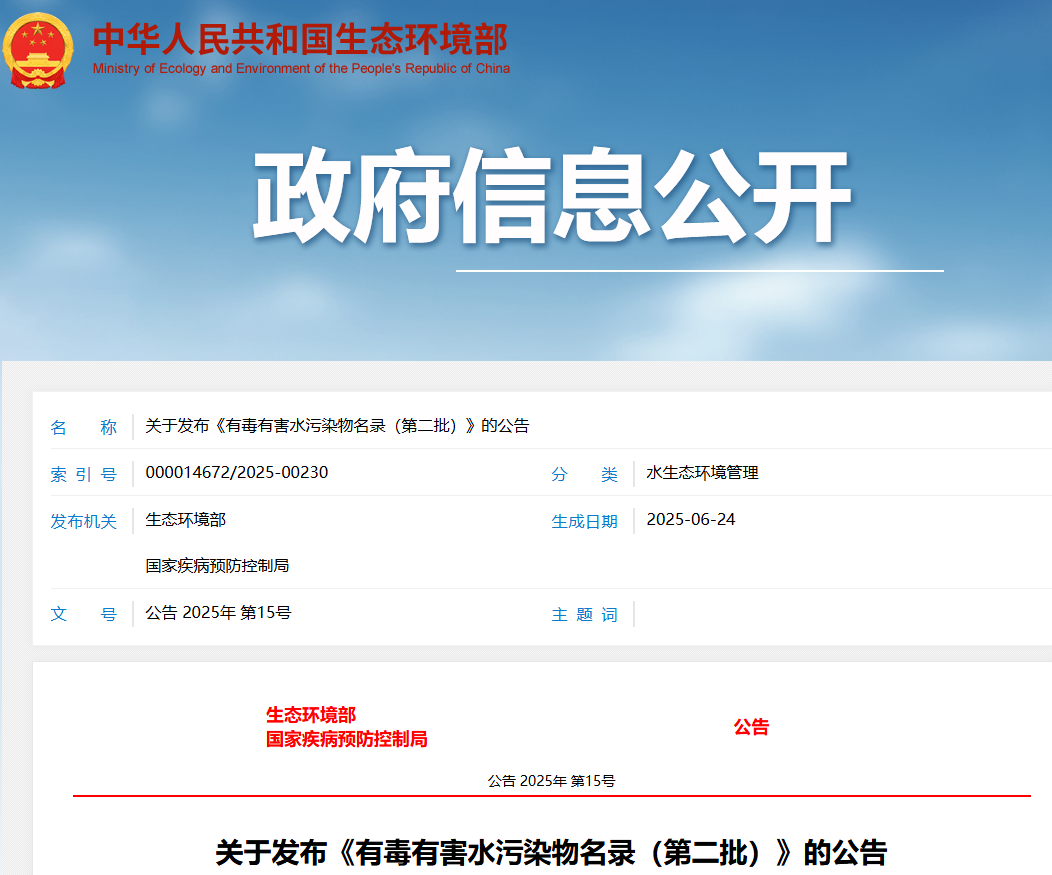1052x875 pixels.
Task: Select the 名称 field label
Action: (x=83, y=427)
